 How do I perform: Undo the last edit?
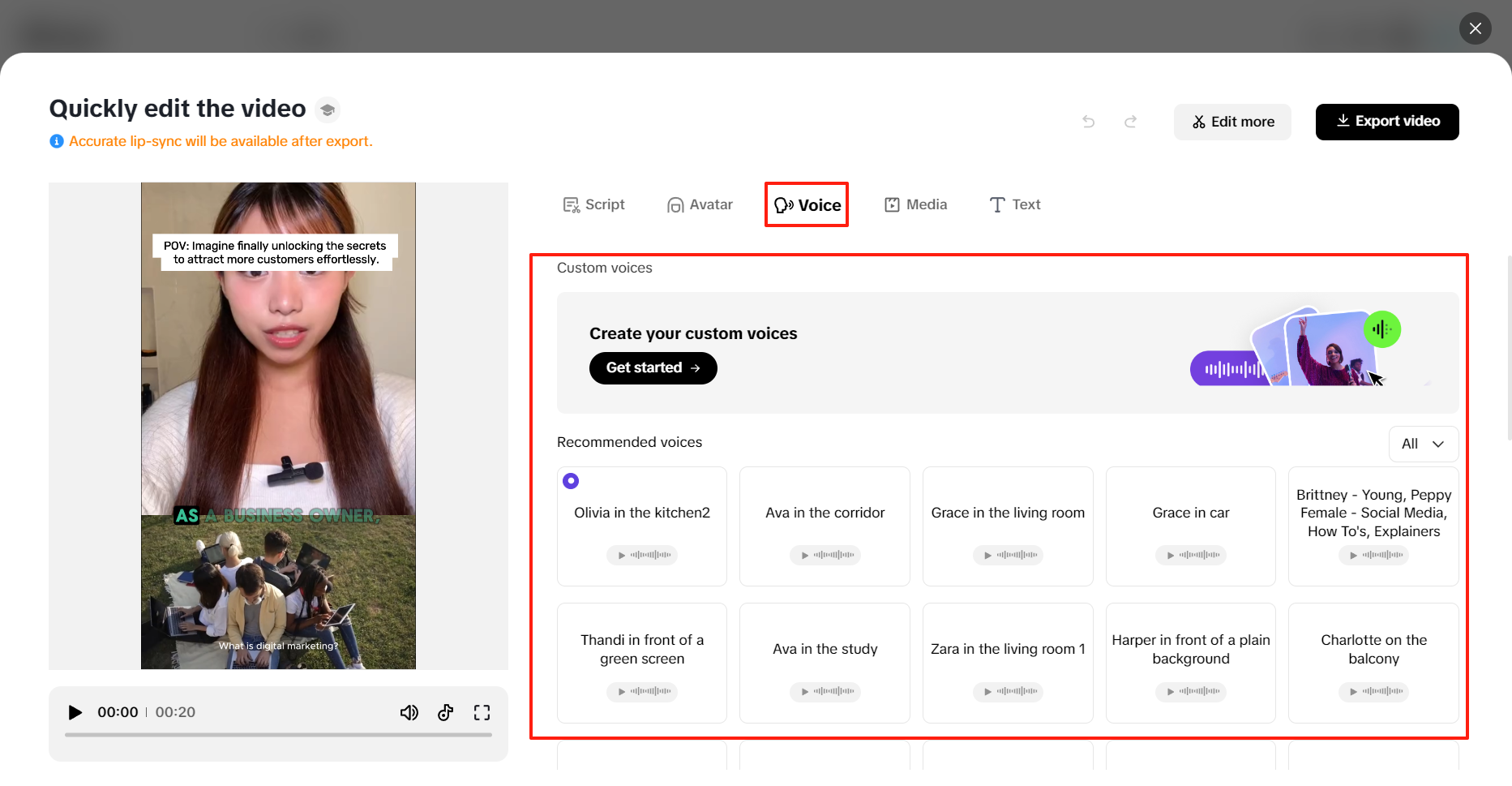[1089, 121]
